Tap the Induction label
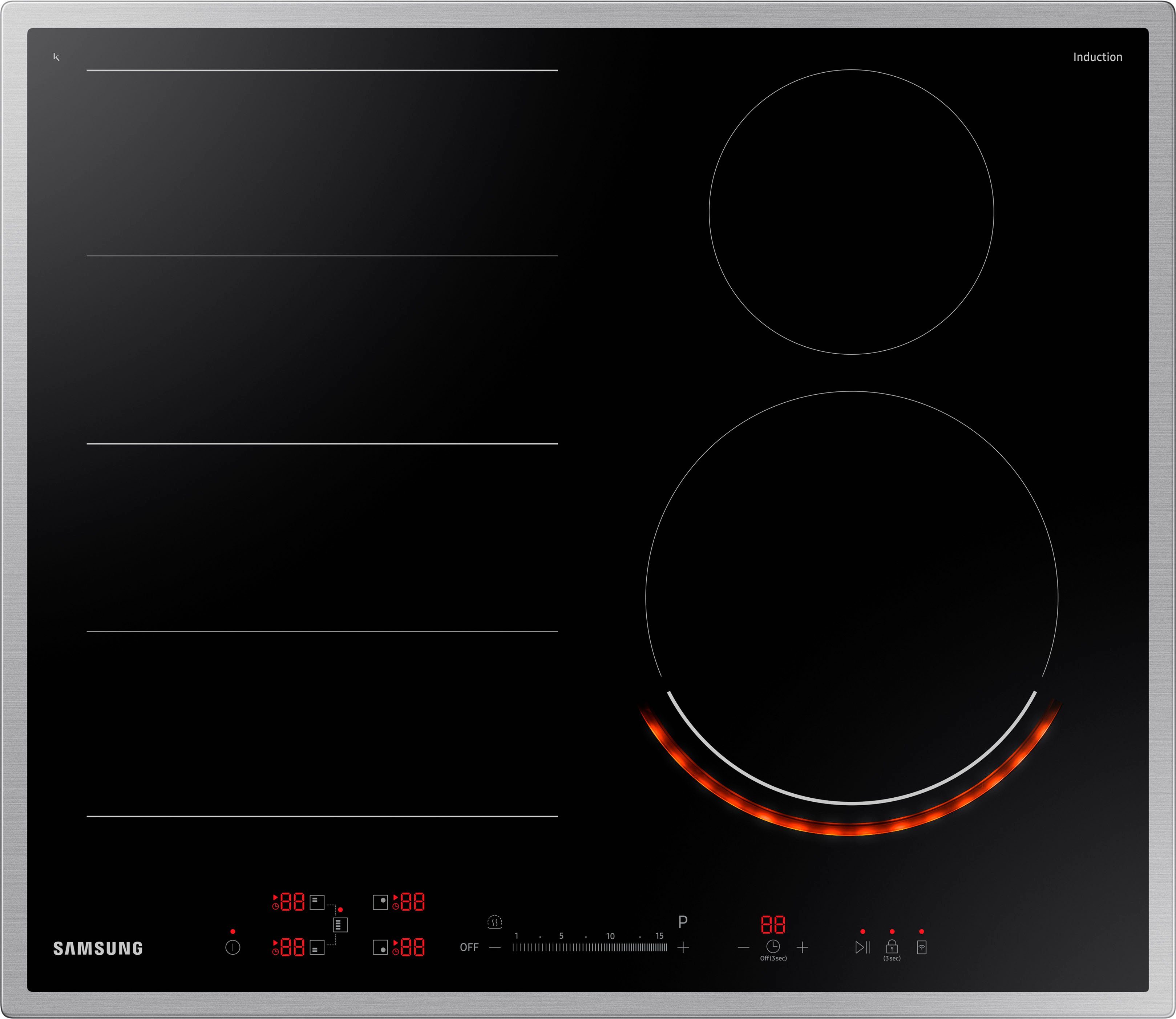Screen dimensions: 1176x1019 tap(1098, 57)
